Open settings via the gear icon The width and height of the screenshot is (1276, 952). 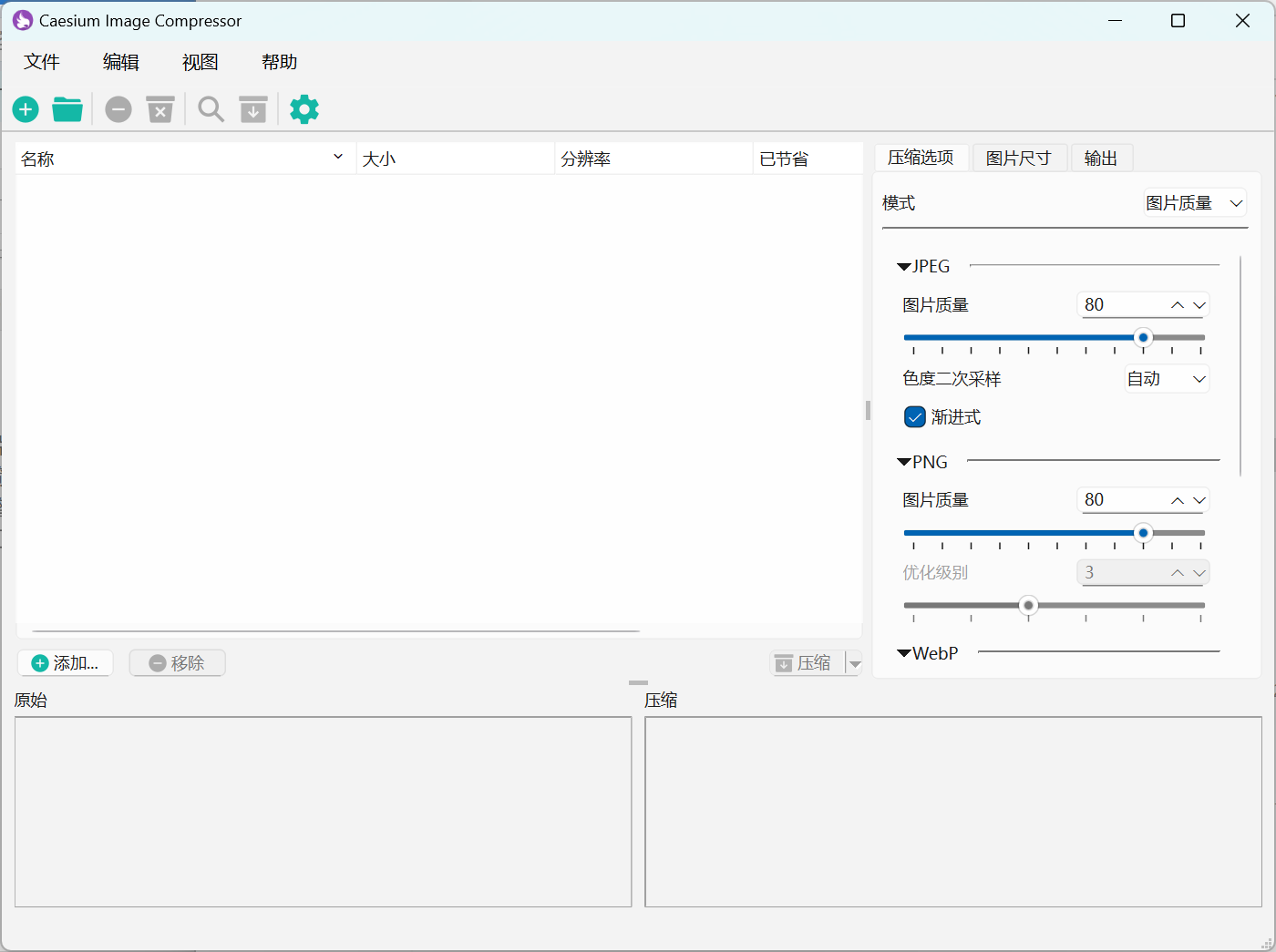pyautogui.click(x=304, y=110)
